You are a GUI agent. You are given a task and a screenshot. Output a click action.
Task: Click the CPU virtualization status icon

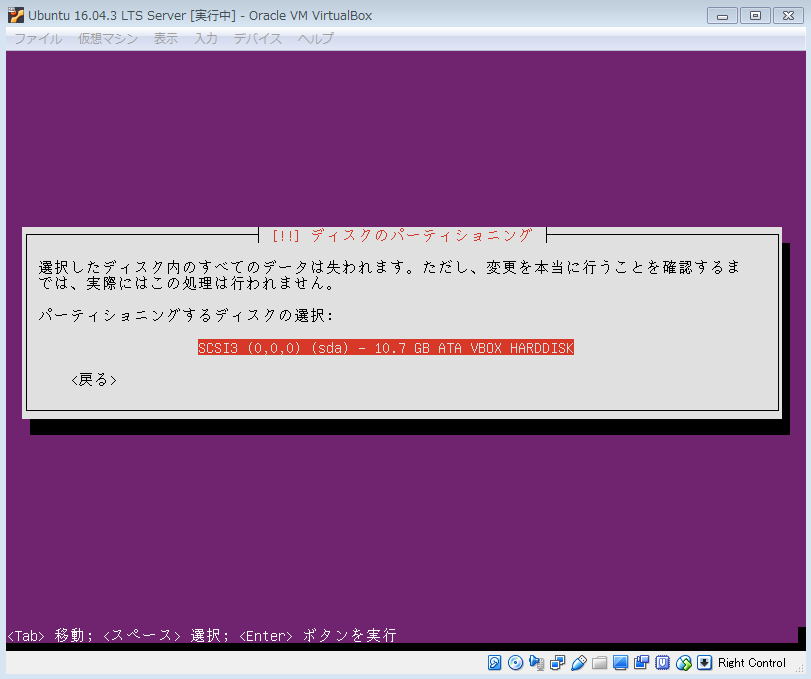663,663
